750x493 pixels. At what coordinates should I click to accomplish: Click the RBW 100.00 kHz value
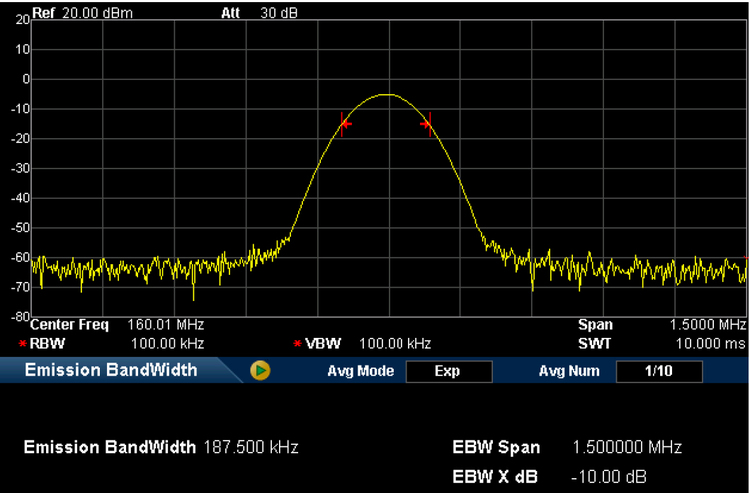point(167,343)
